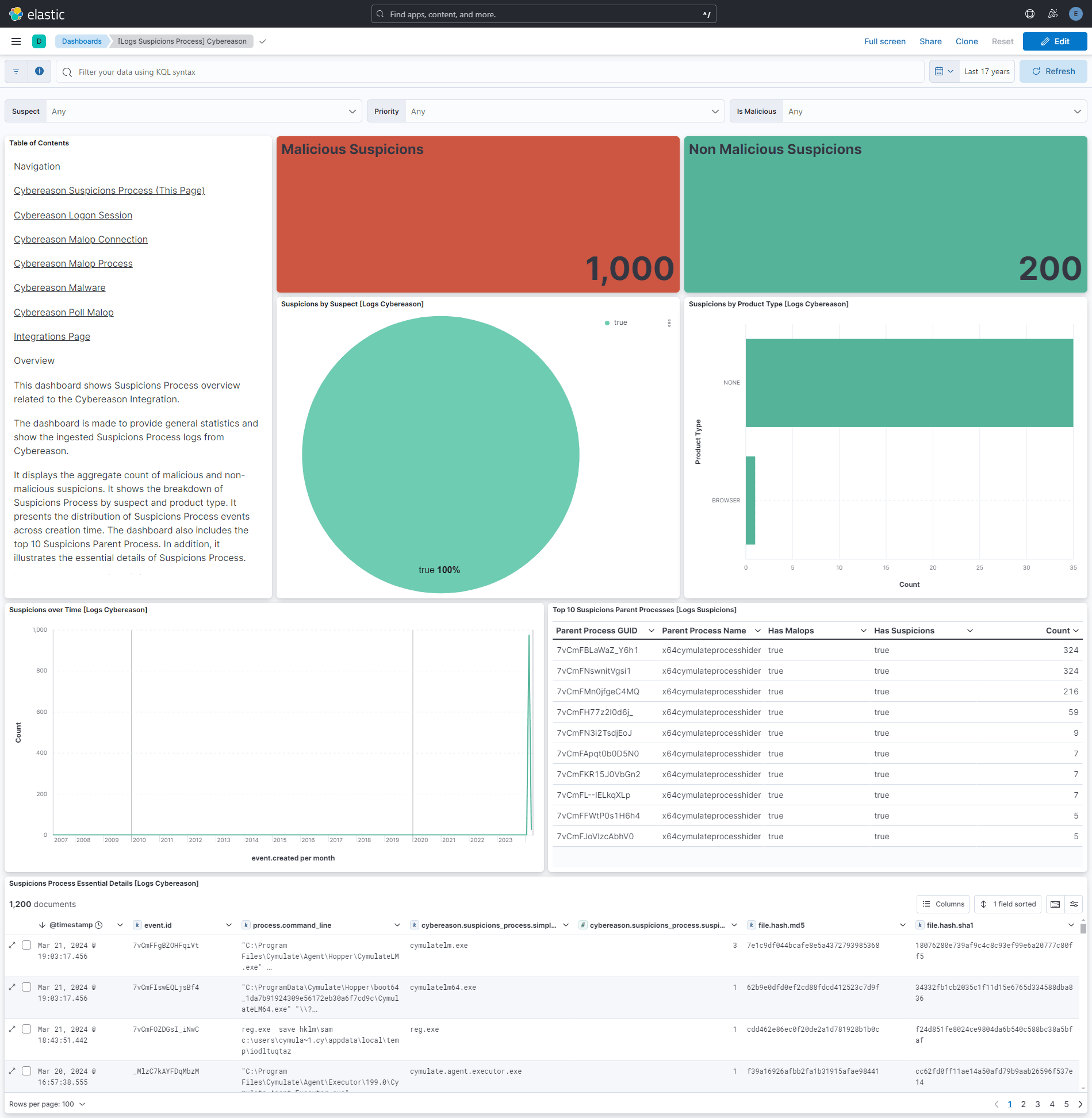Open keyboard shortcuts icon in documents table
The height and width of the screenshot is (1118, 1092).
1055,904
